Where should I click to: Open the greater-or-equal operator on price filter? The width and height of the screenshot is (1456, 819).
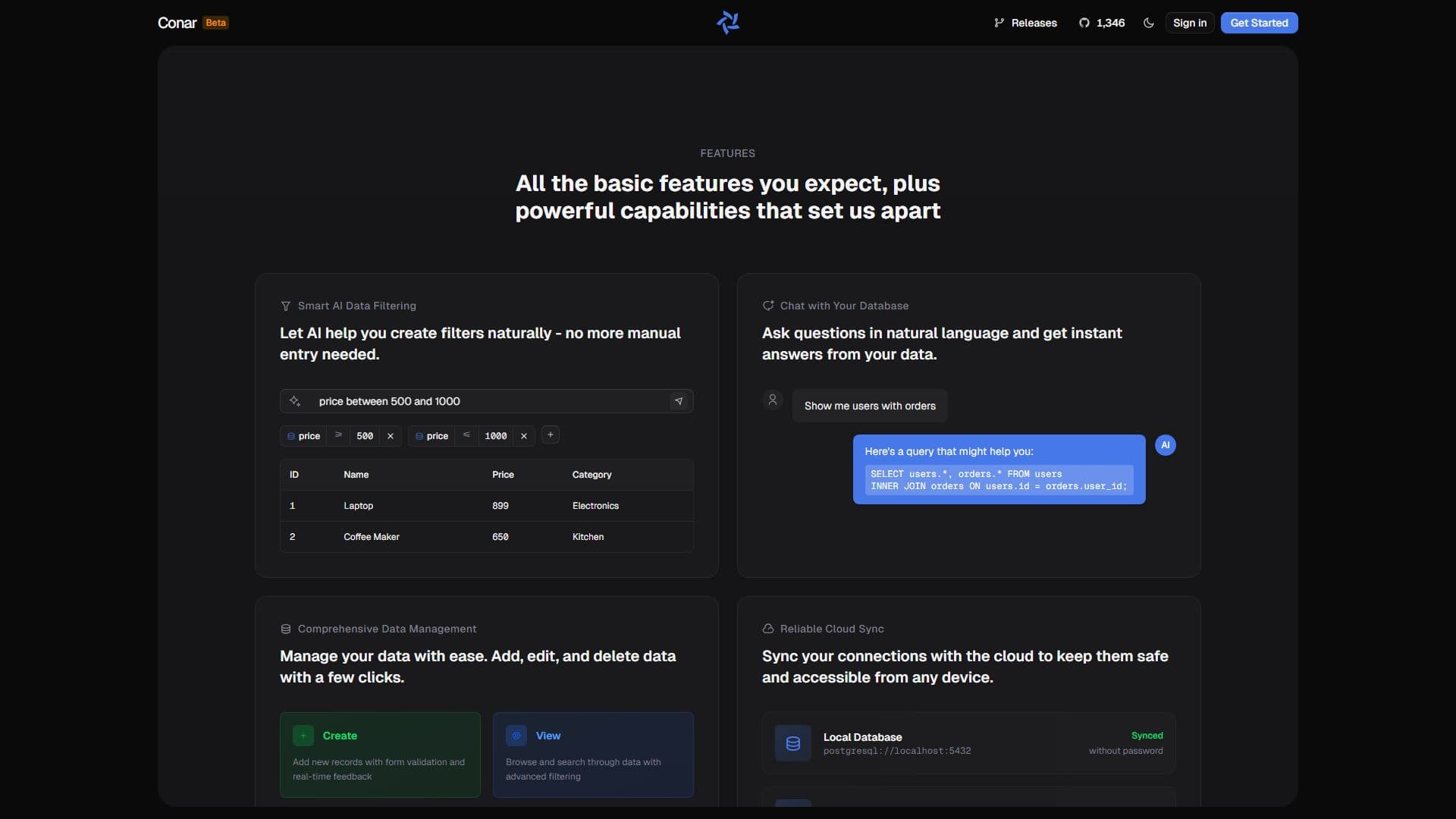click(338, 435)
